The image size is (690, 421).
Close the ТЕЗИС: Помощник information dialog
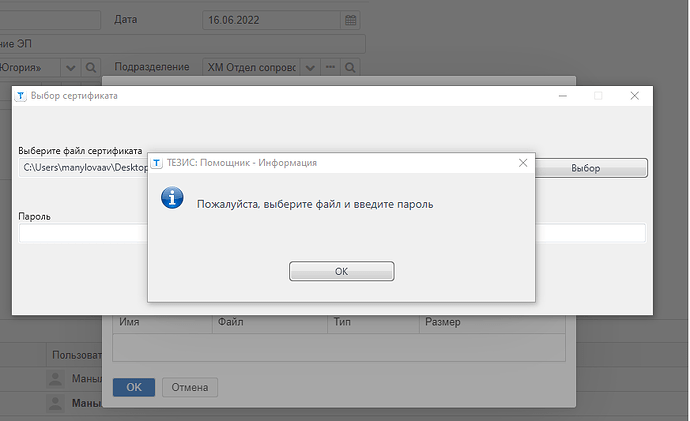tap(522, 162)
